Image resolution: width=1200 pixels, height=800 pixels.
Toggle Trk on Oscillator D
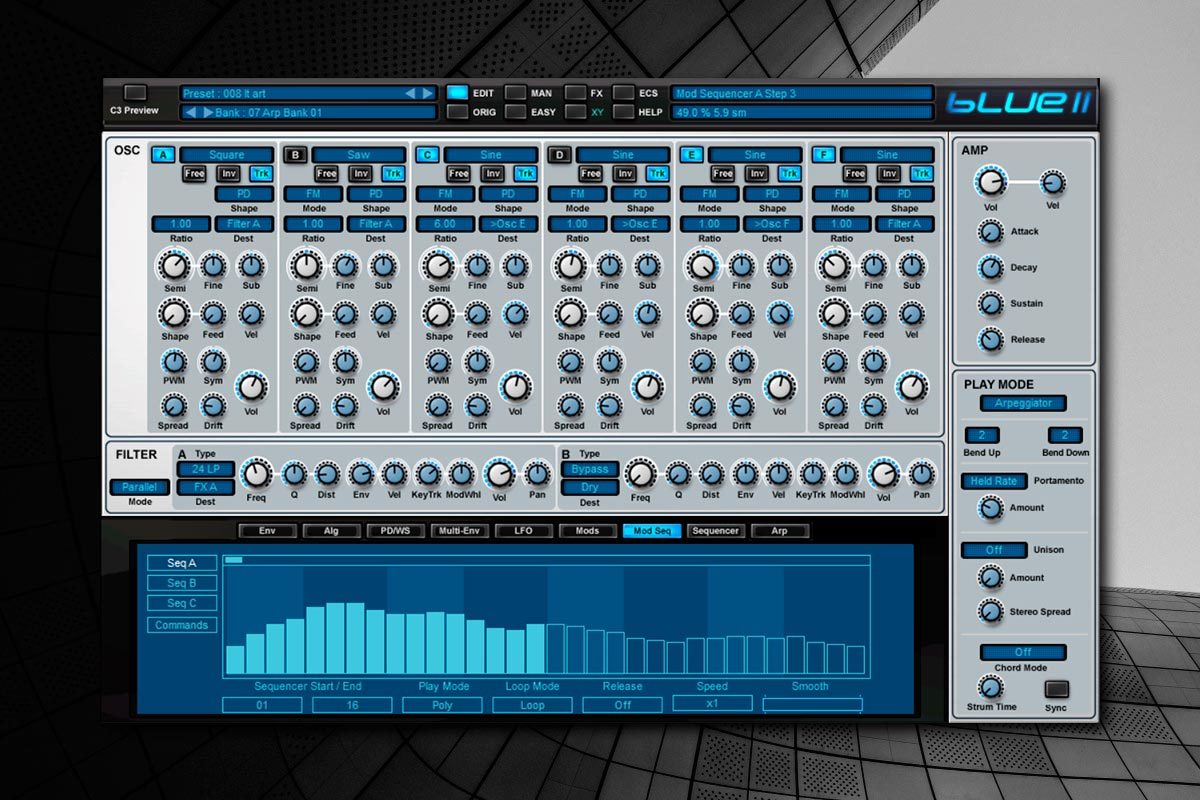pyautogui.click(x=657, y=173)
